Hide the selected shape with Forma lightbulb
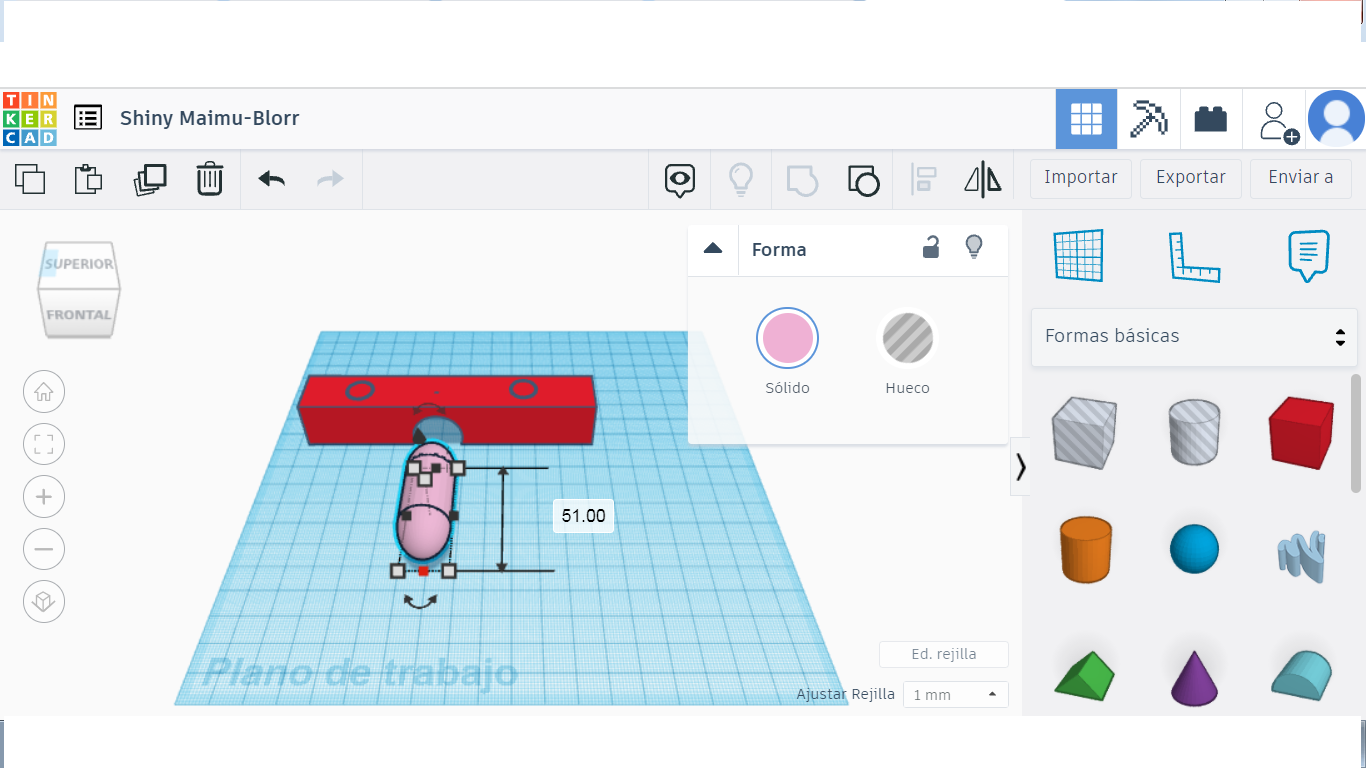This screenshot has height=768, width=1366. click(x=974, y=248)
